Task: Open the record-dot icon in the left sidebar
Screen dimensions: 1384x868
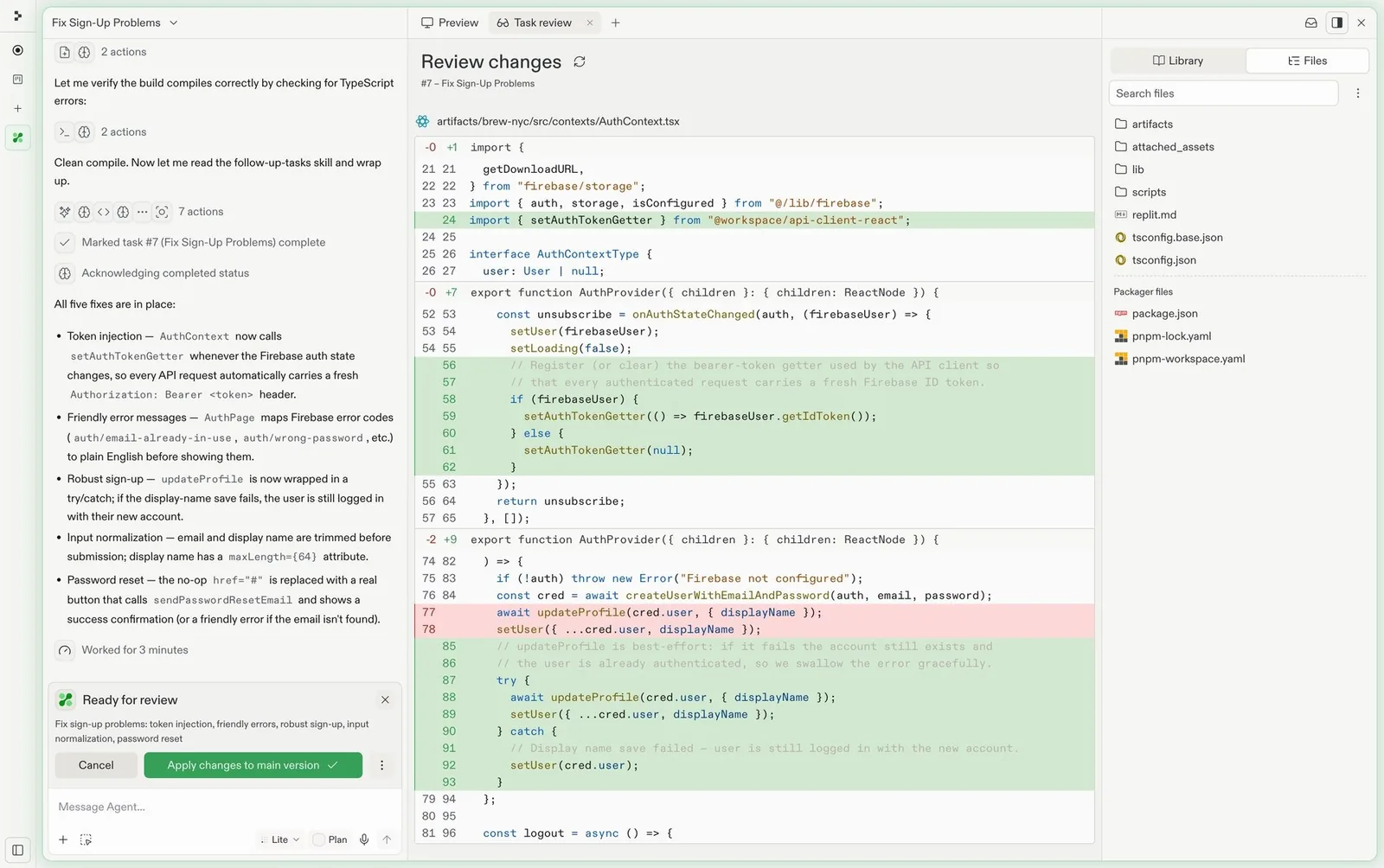Action: point(17,50)
